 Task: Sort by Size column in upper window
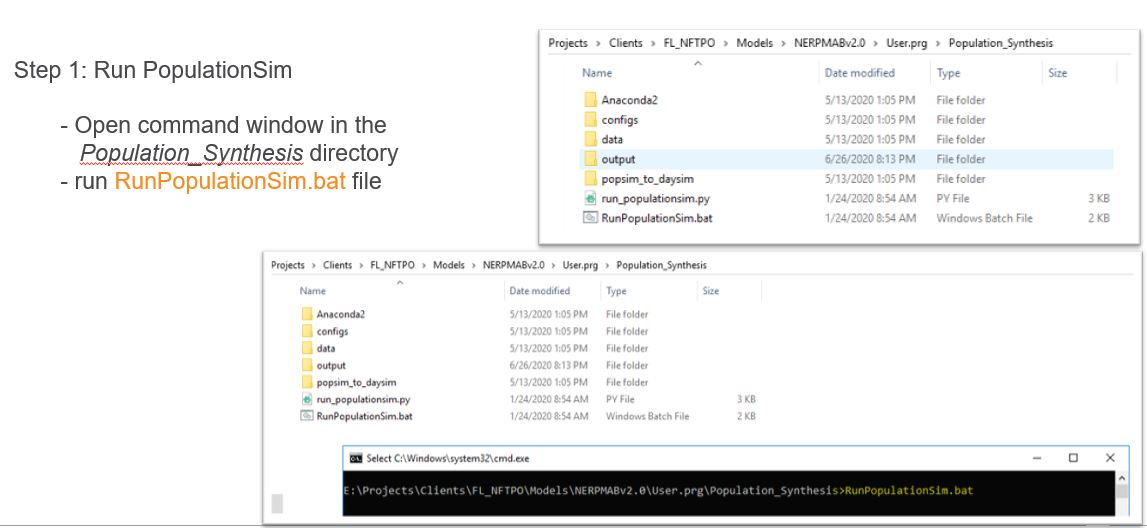click(1057, 73)
